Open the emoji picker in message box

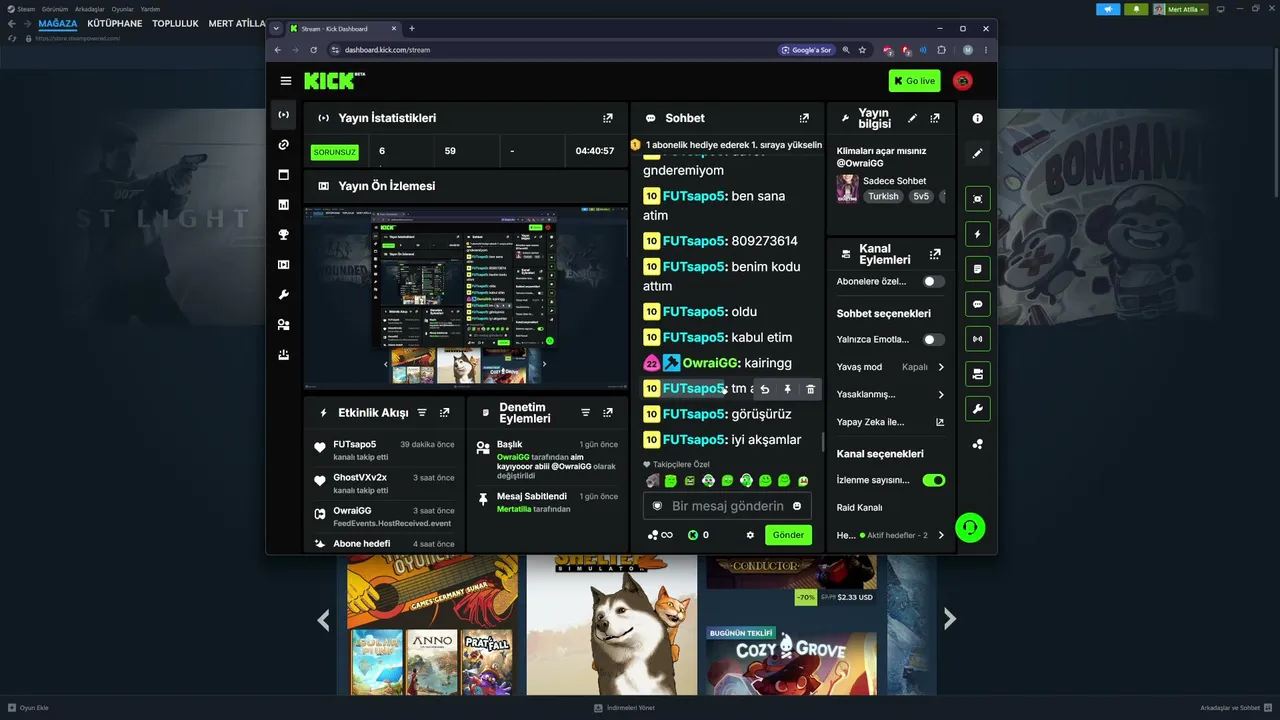click(797, 506)
